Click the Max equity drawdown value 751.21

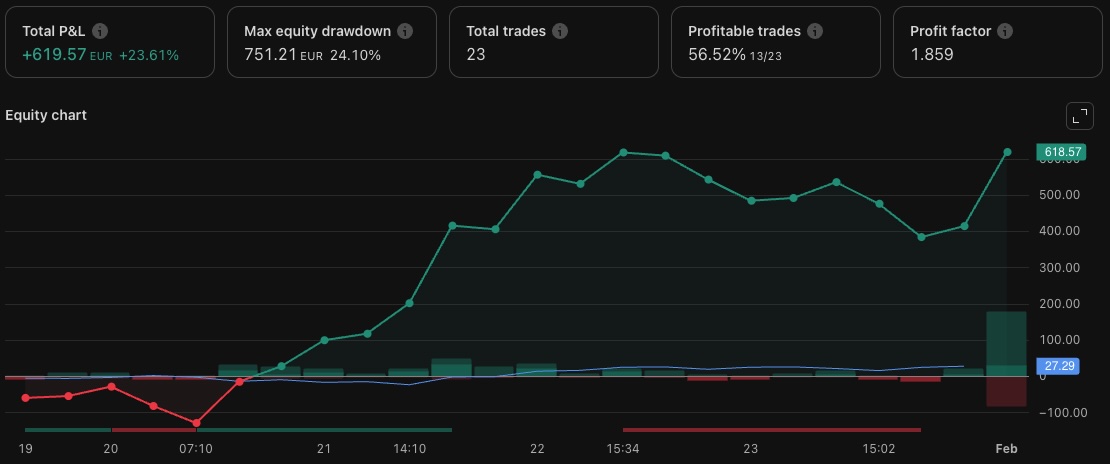(x=270, y=54)
